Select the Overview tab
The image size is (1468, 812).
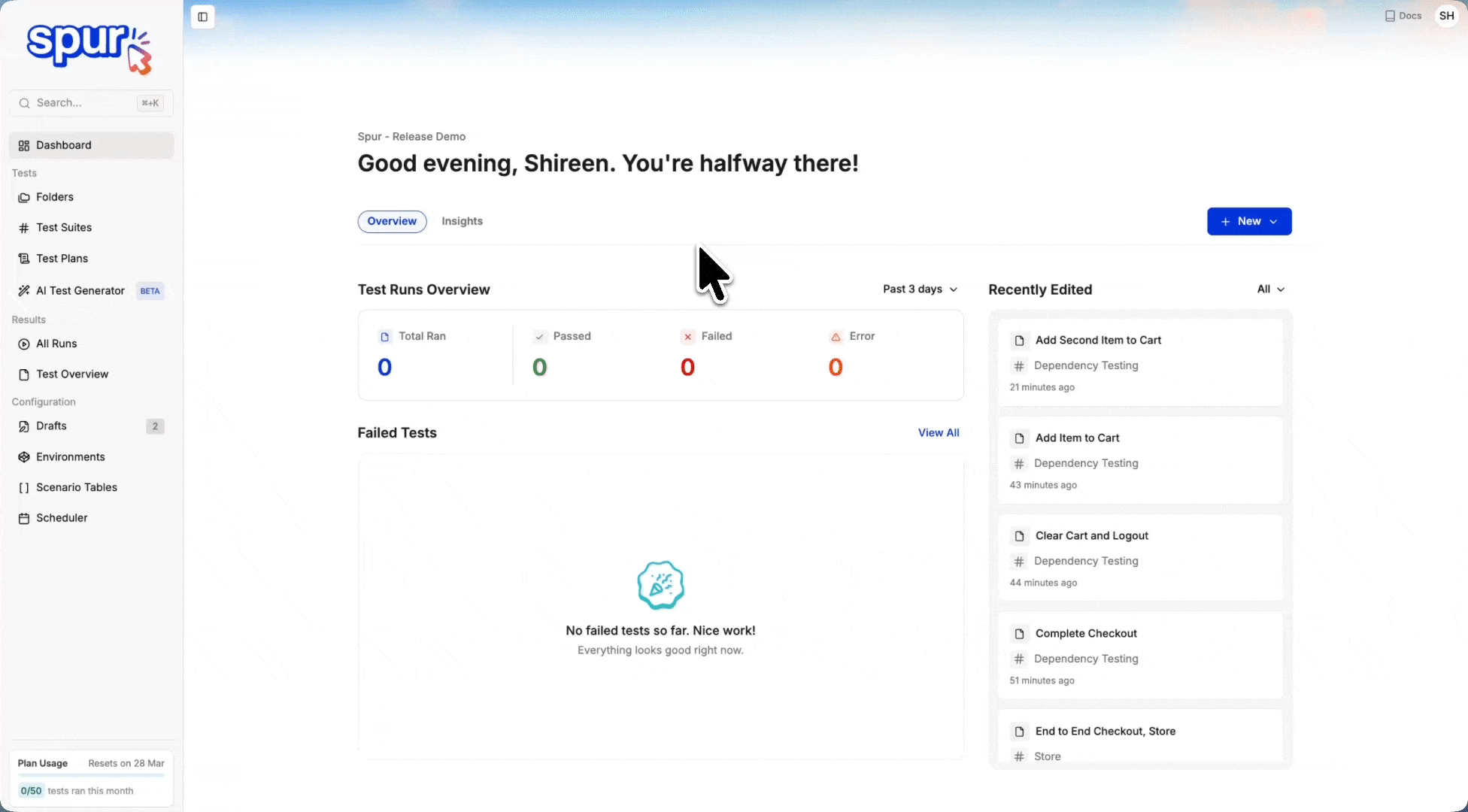(392, 221)
